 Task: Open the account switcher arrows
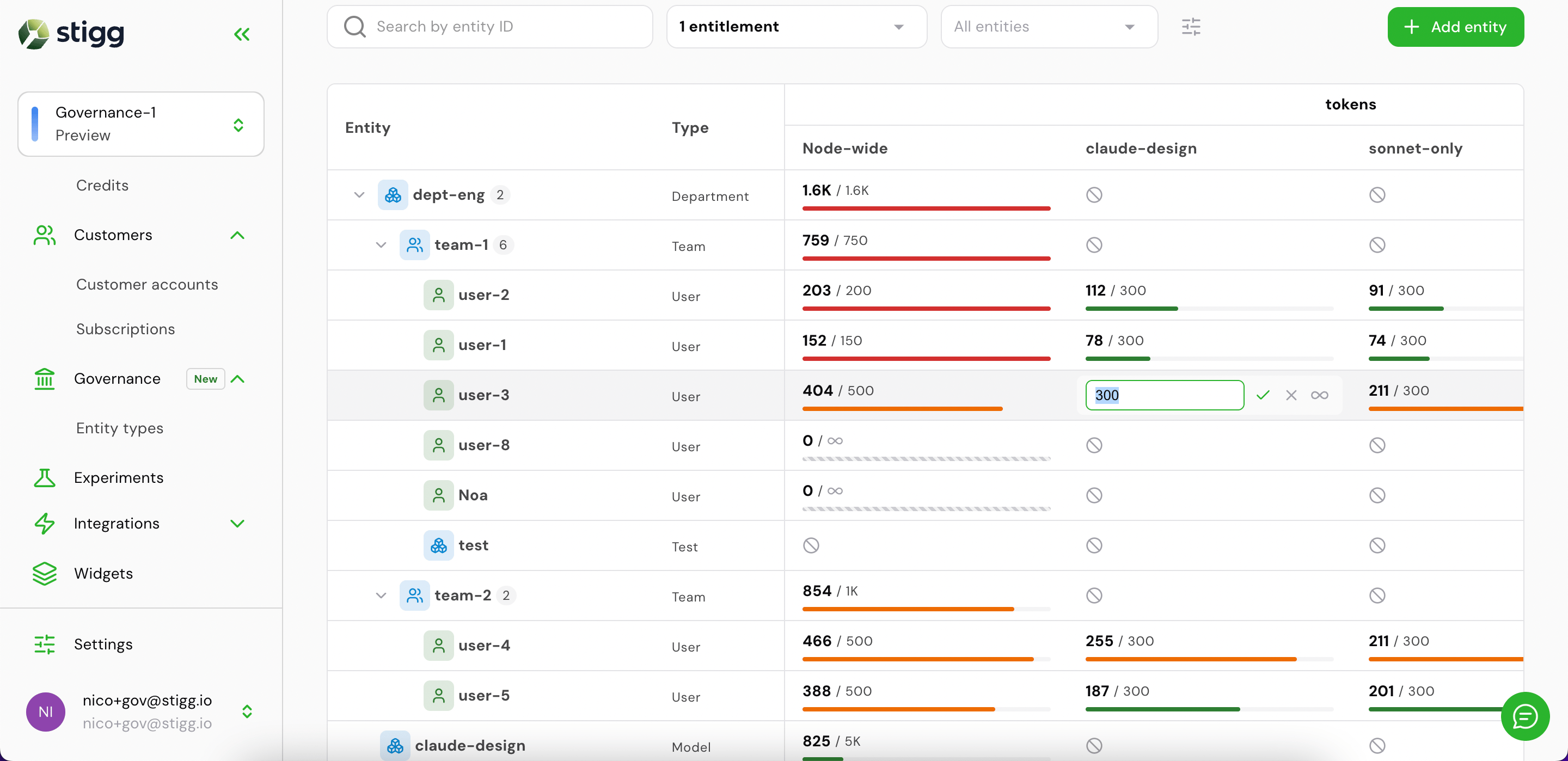pyautogui.click(x=247, y=711)
